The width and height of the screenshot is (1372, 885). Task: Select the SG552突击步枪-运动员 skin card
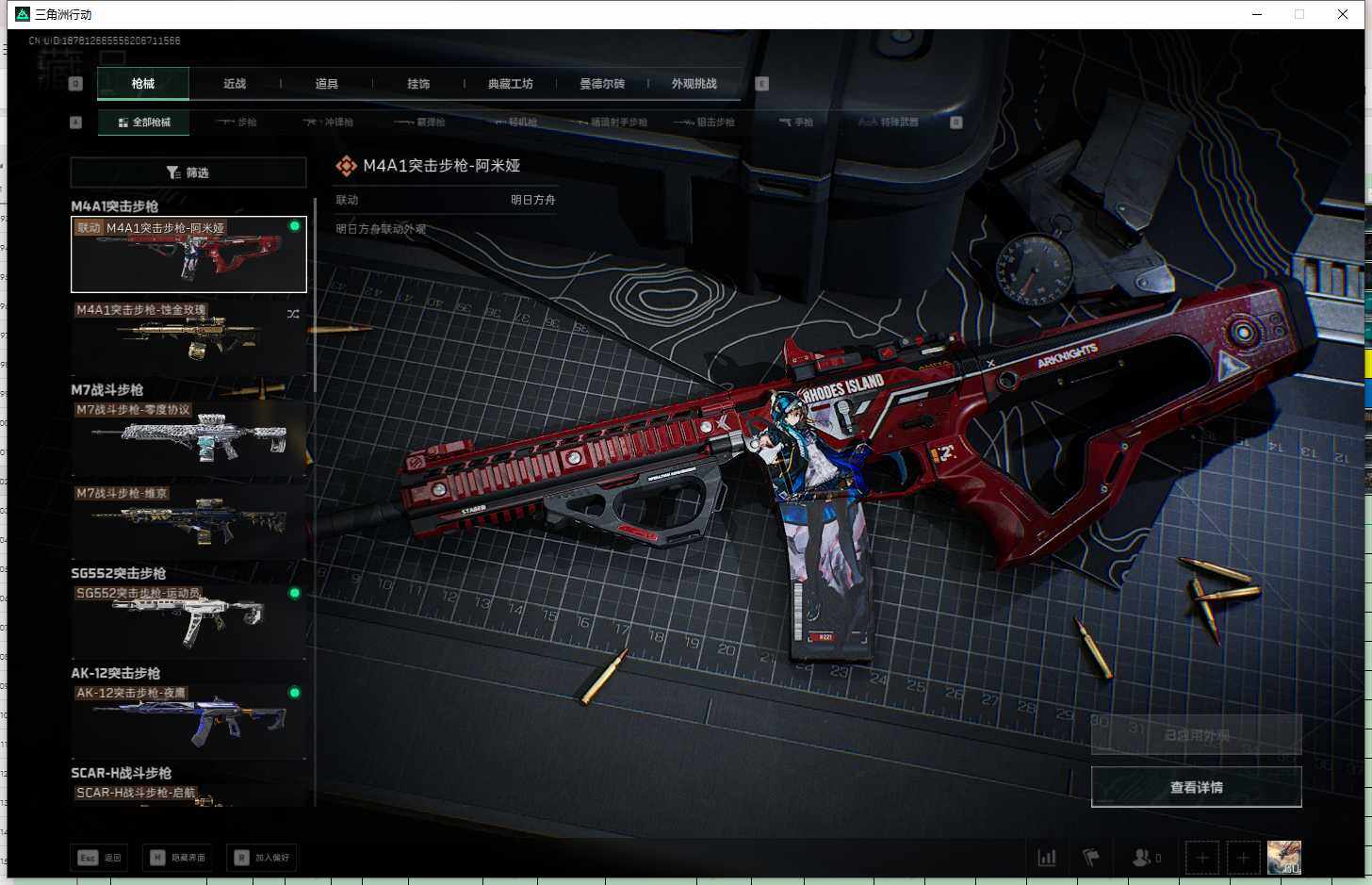pos(188,621)
